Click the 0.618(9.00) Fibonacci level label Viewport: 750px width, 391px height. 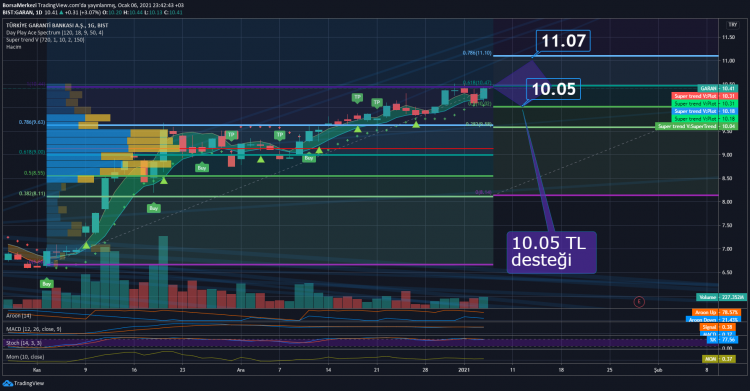pyautogui.click(x=32, y=152)
